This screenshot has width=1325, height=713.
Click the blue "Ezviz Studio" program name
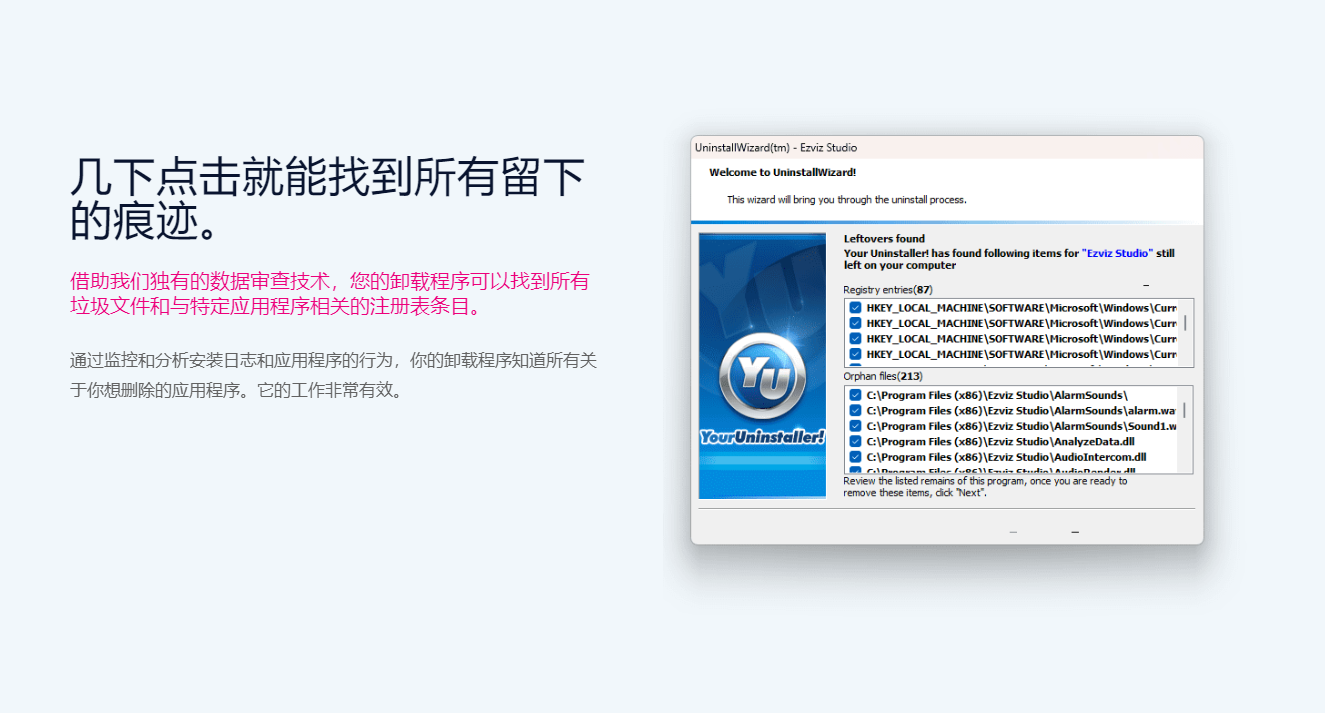pyautogui.click(x=1117, y=253)
